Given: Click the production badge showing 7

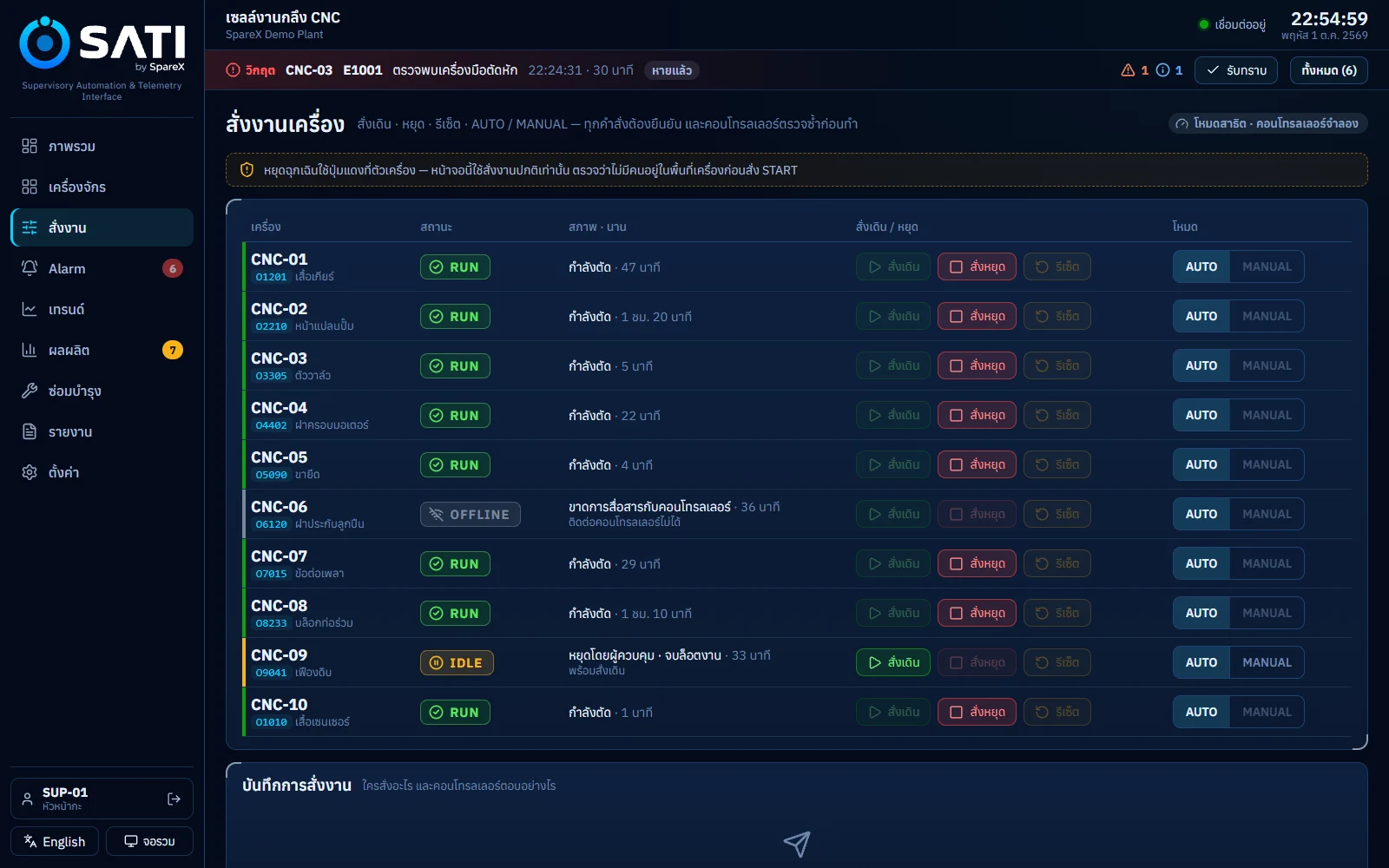Looking at the screenshot, I should click(173, 350).
